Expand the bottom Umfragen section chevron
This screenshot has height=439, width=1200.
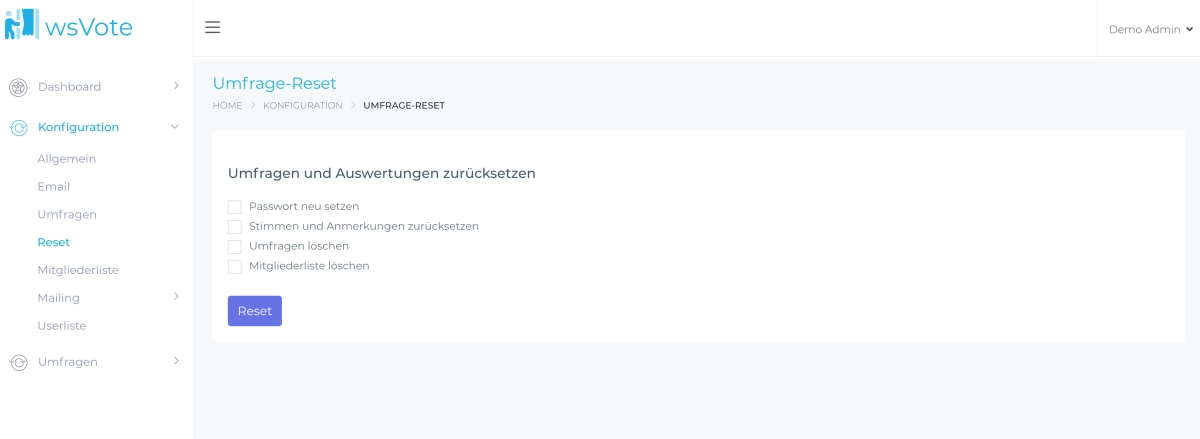pyautogui.click(x=176, y=360)
